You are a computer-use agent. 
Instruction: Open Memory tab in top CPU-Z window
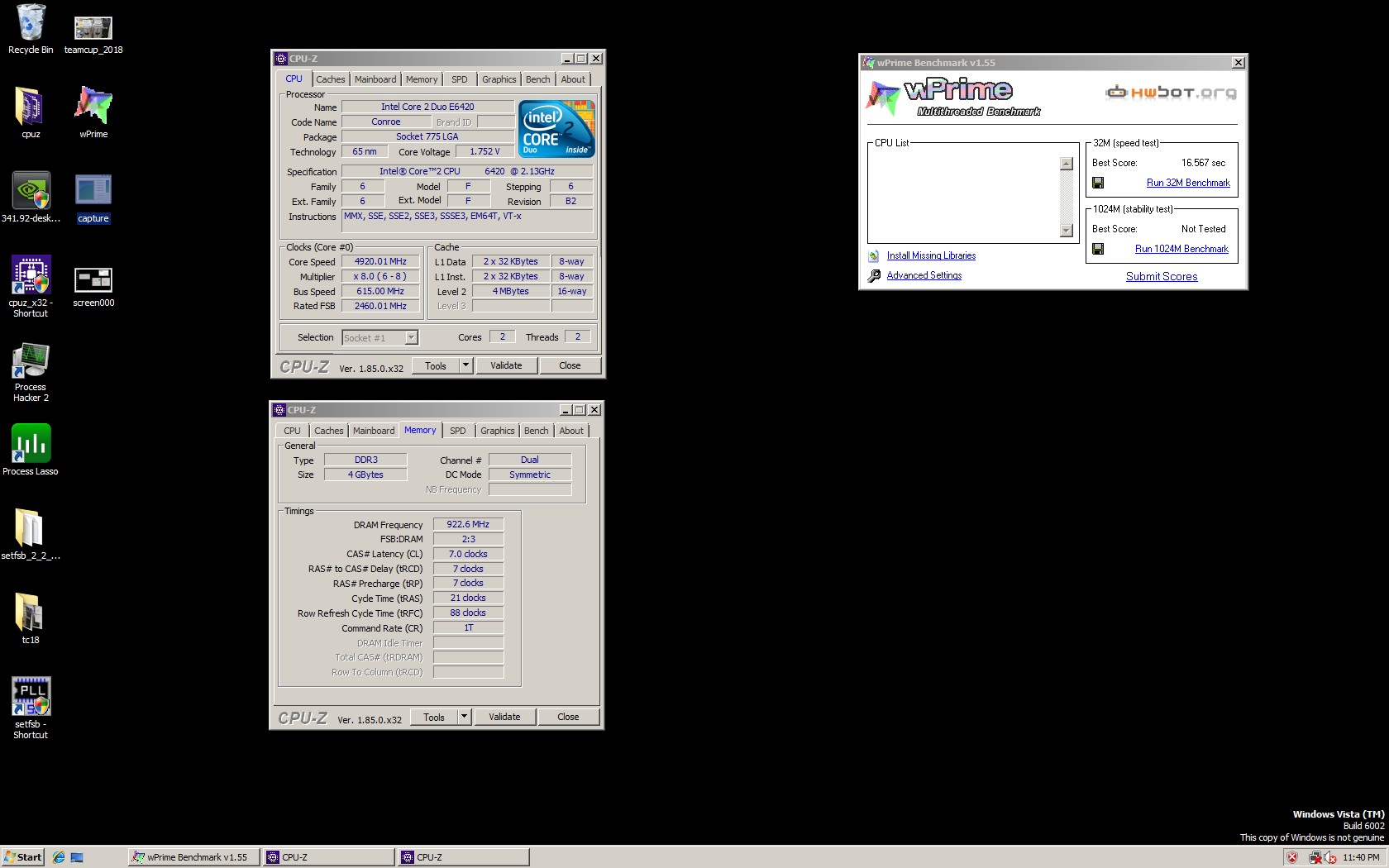[x=422, y=79]
